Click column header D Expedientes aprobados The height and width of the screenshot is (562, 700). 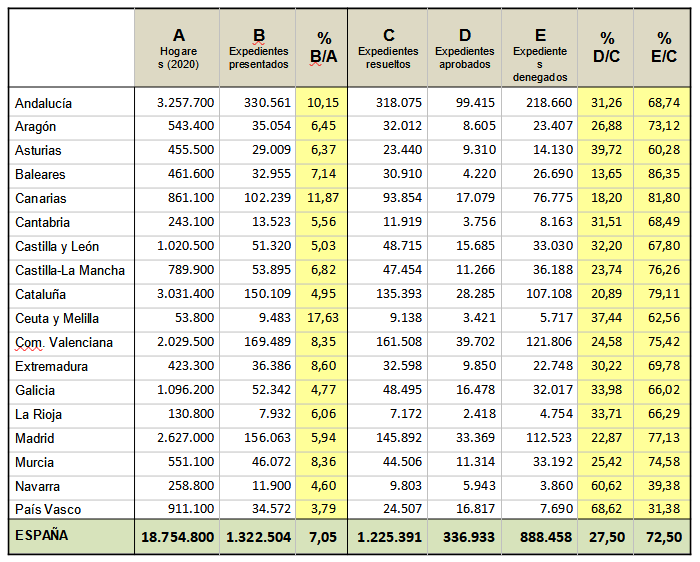[465, 48]
